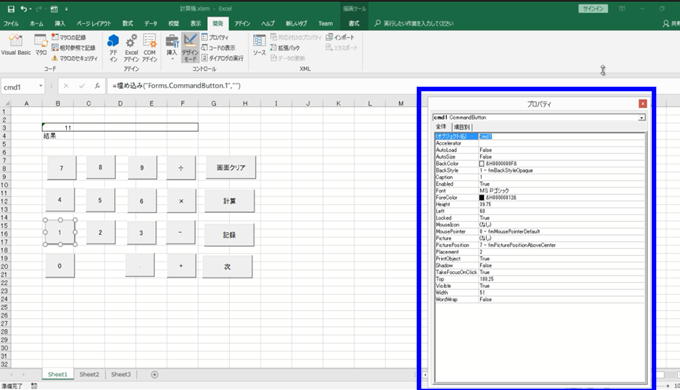Click the formula bar text
Image resolution: width=680 pixels, height=390 pixels.
(176, 86)
